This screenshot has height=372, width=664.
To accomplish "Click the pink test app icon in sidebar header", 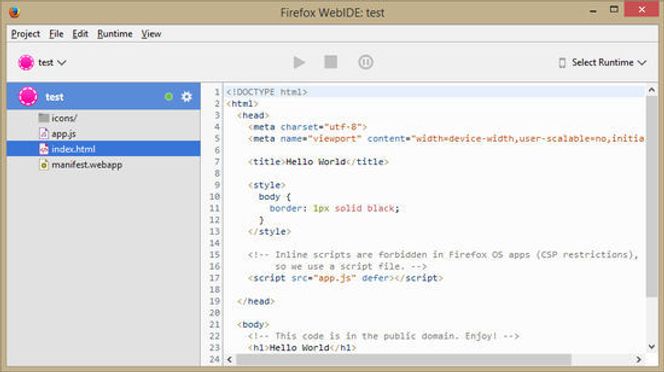I will [28, 97].
